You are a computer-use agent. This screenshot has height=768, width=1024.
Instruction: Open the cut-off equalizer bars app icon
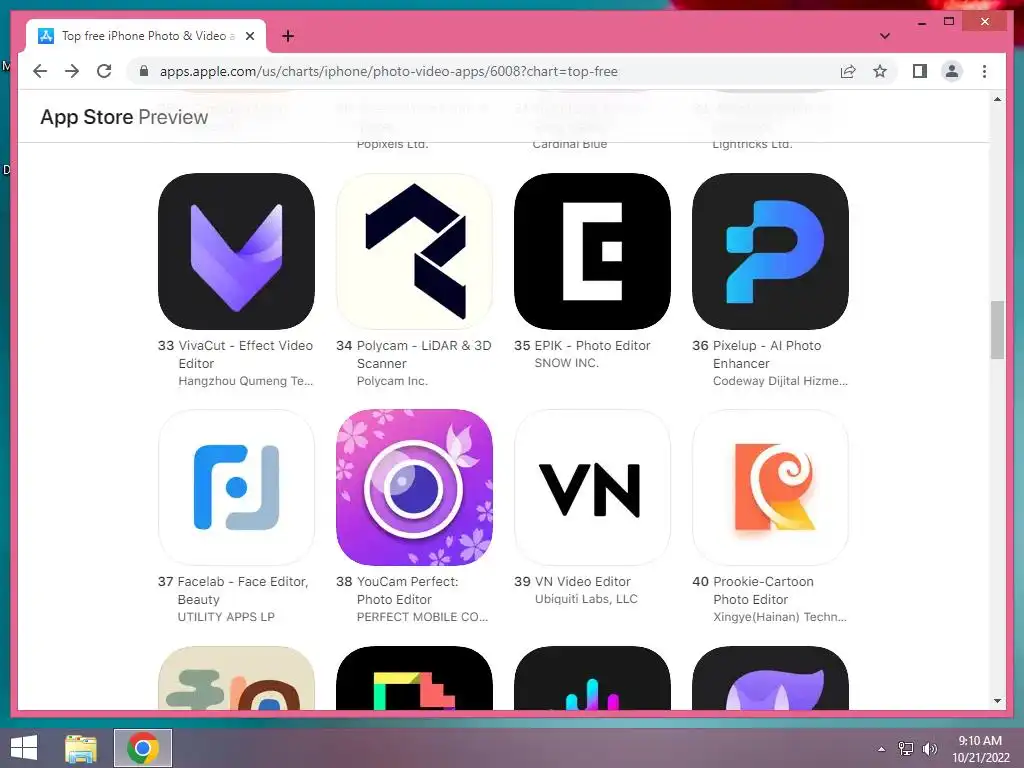[x=592, y=678]
